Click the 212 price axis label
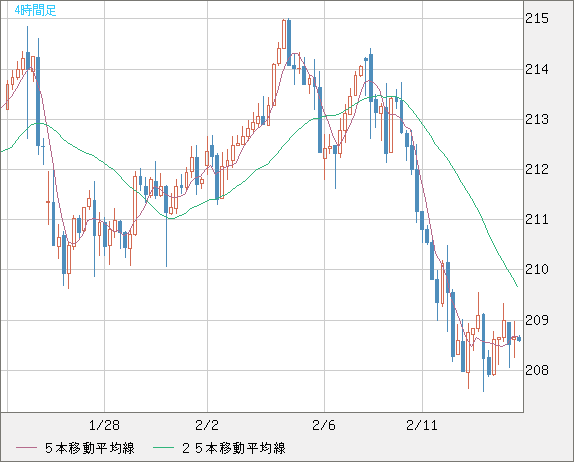 coord(537,169)
